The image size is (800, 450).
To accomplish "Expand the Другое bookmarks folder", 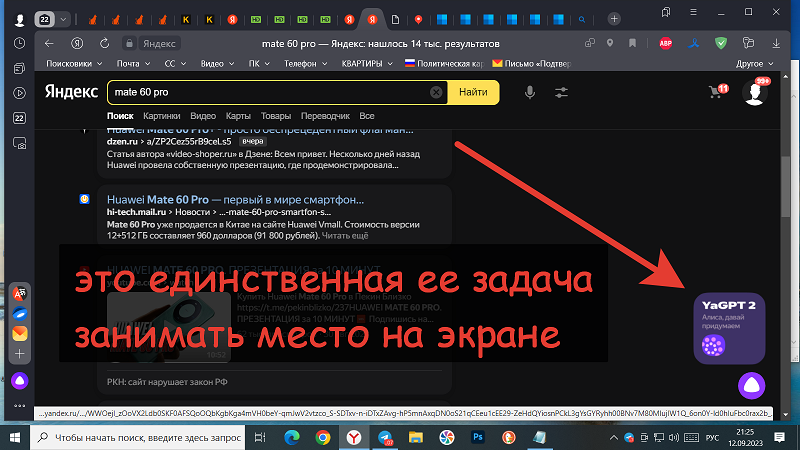I will coord(755,64).
